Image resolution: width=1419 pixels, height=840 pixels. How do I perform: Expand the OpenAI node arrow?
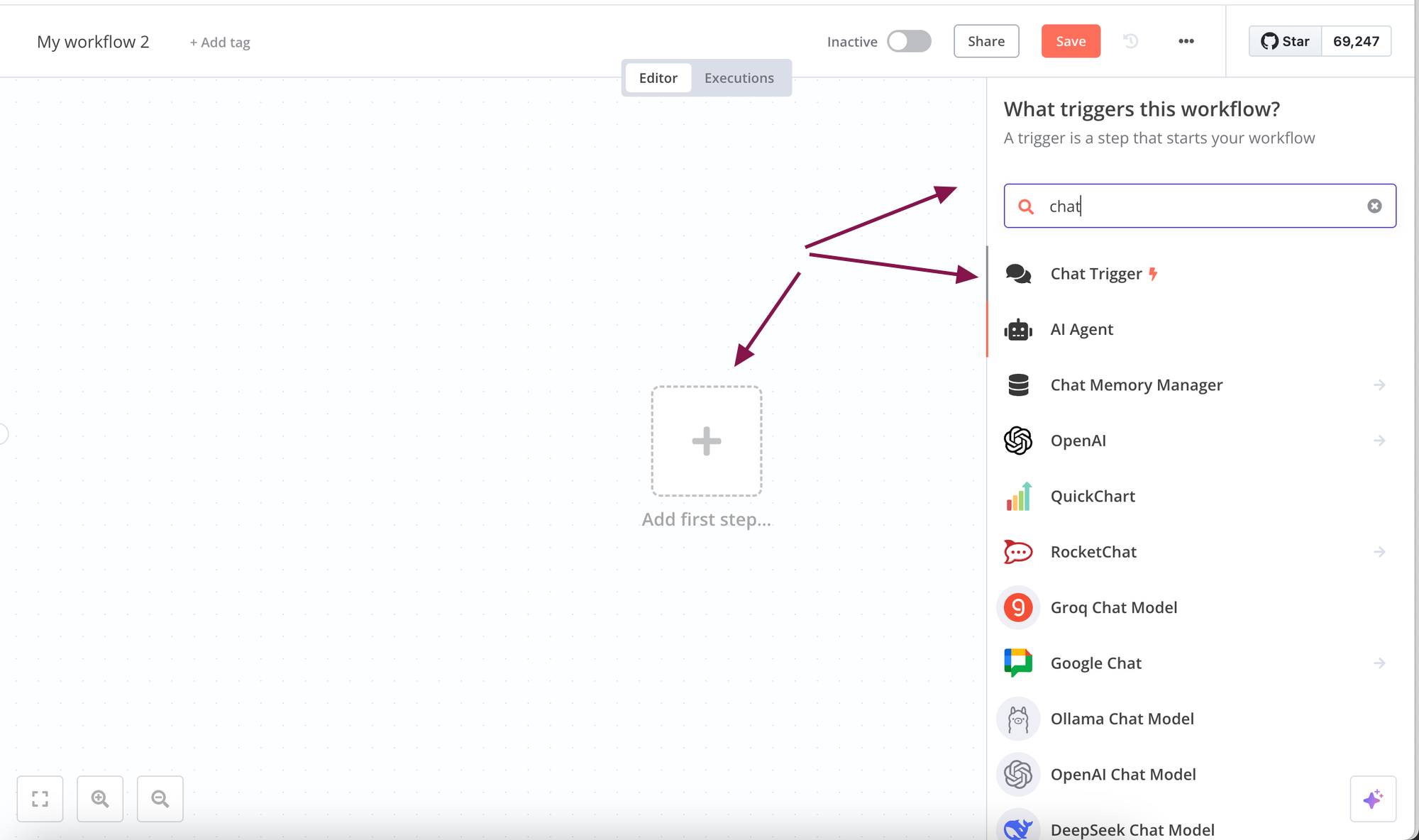point(1379,441)
